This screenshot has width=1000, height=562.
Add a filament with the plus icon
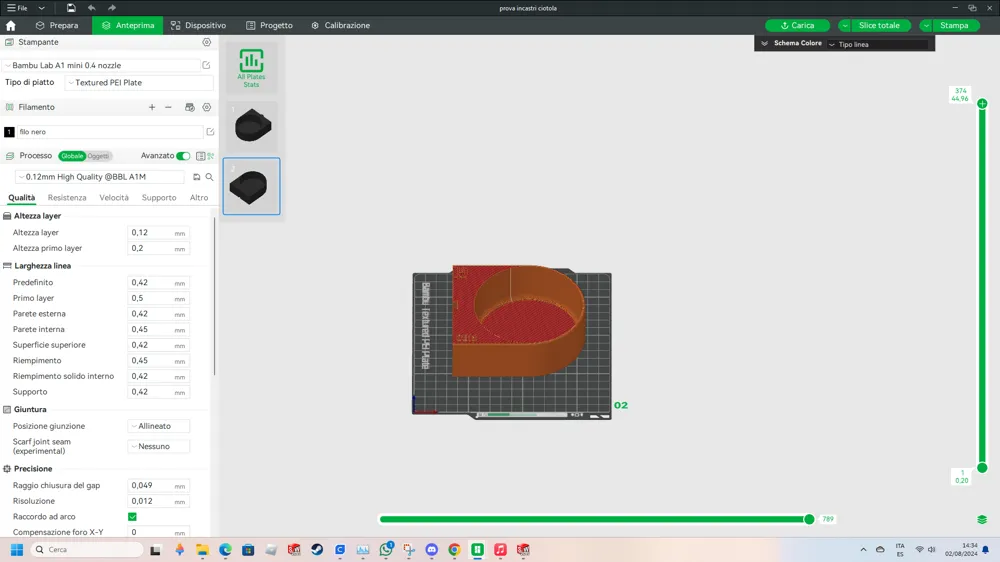click(152, 107)
